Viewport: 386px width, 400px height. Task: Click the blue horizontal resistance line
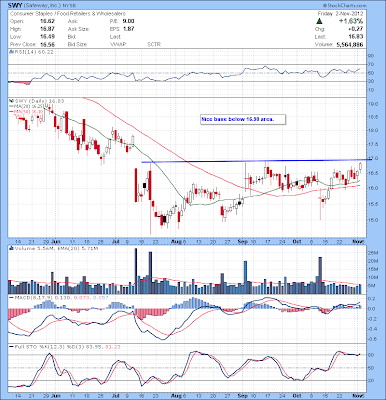[257, 161]
